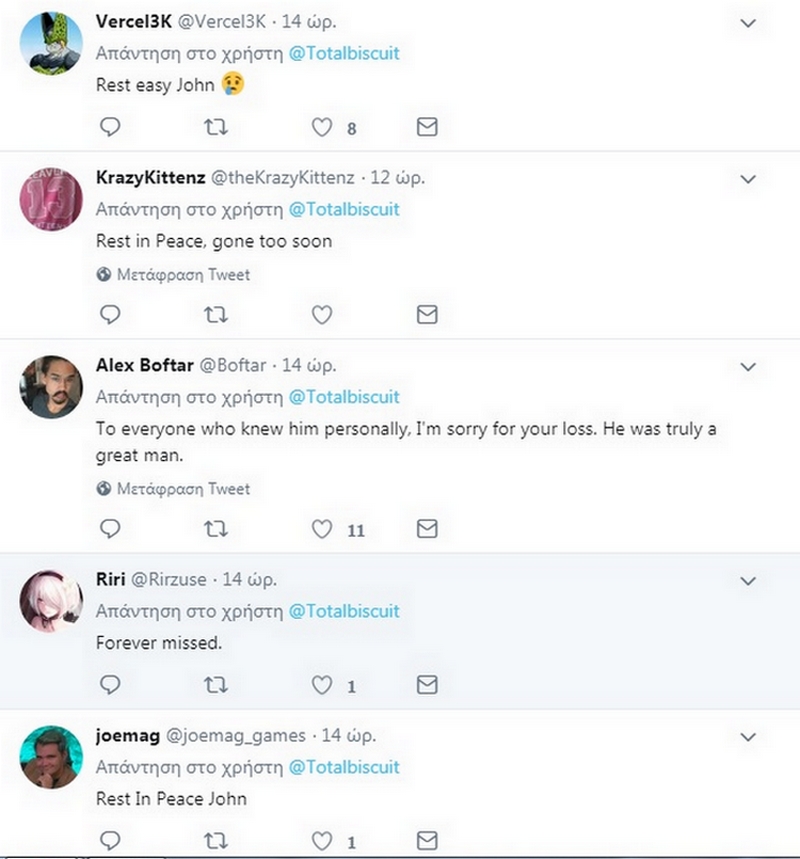
Task: Open dropdown arrow on joemag's tweet
Action: pyautogui.click(x=748, y=737)
